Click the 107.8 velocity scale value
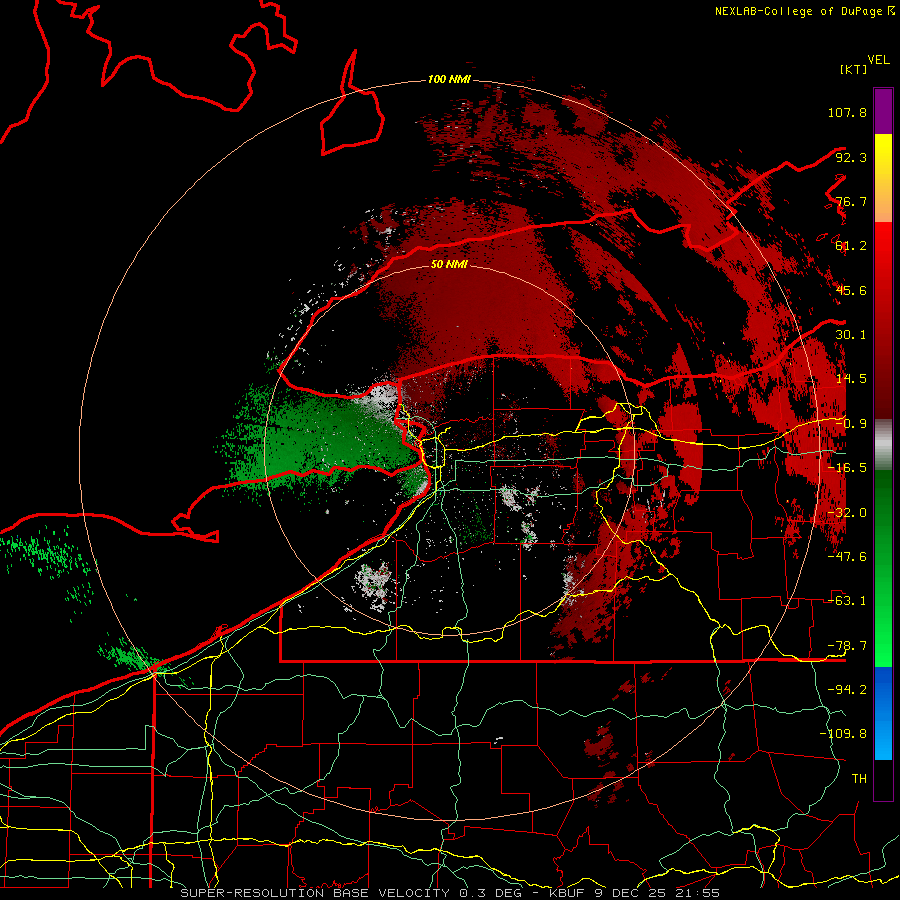 point(847,112)
